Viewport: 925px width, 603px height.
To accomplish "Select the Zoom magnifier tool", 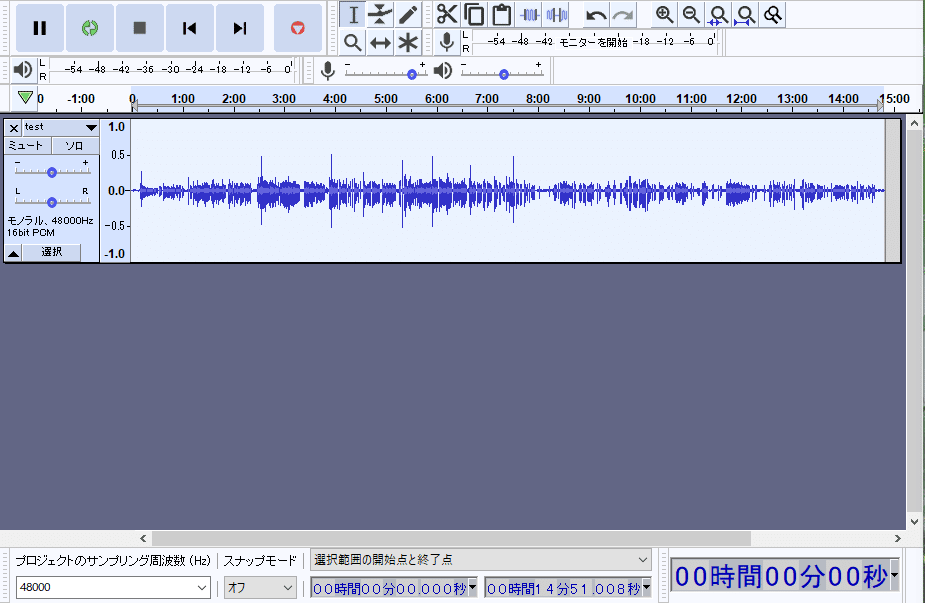I will click(x=353, y=42).
